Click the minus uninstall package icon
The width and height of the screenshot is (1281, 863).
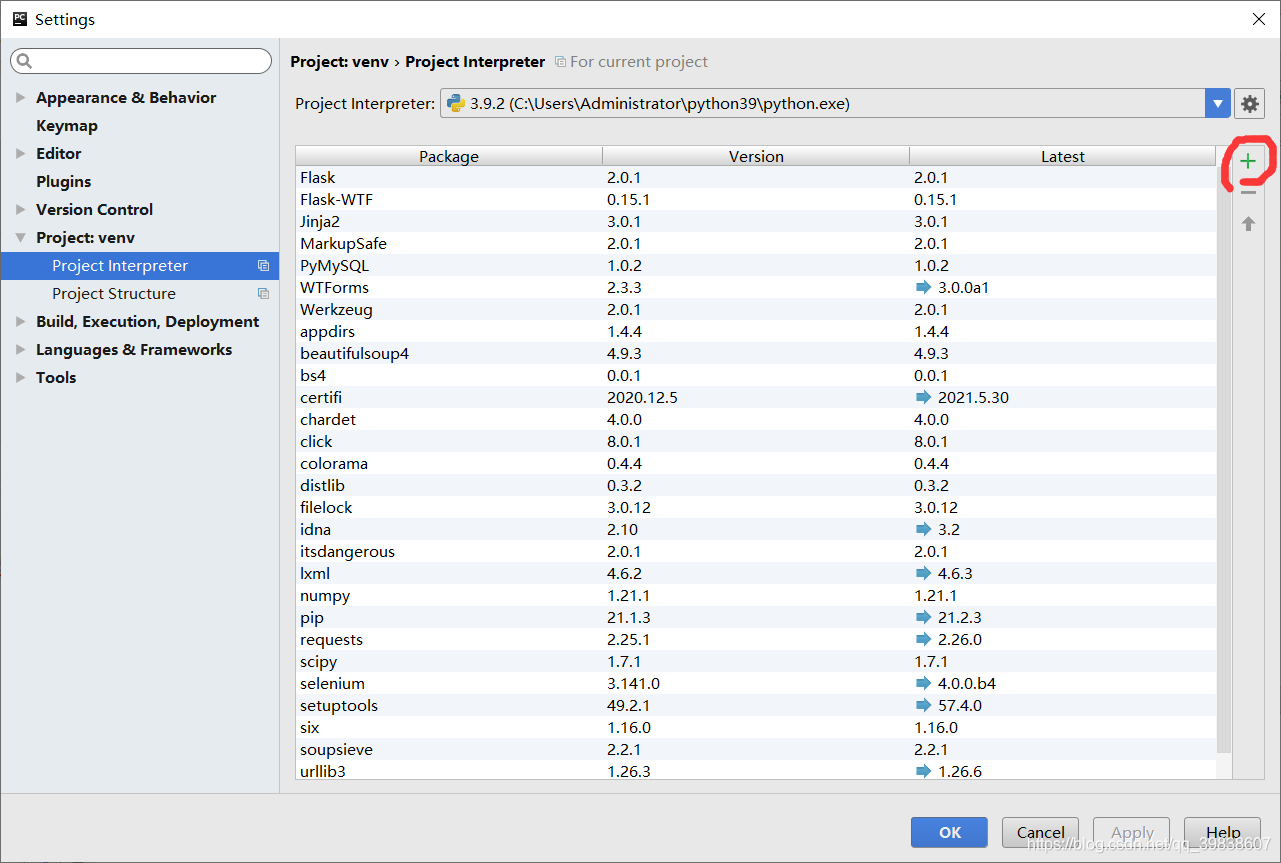1248,192
